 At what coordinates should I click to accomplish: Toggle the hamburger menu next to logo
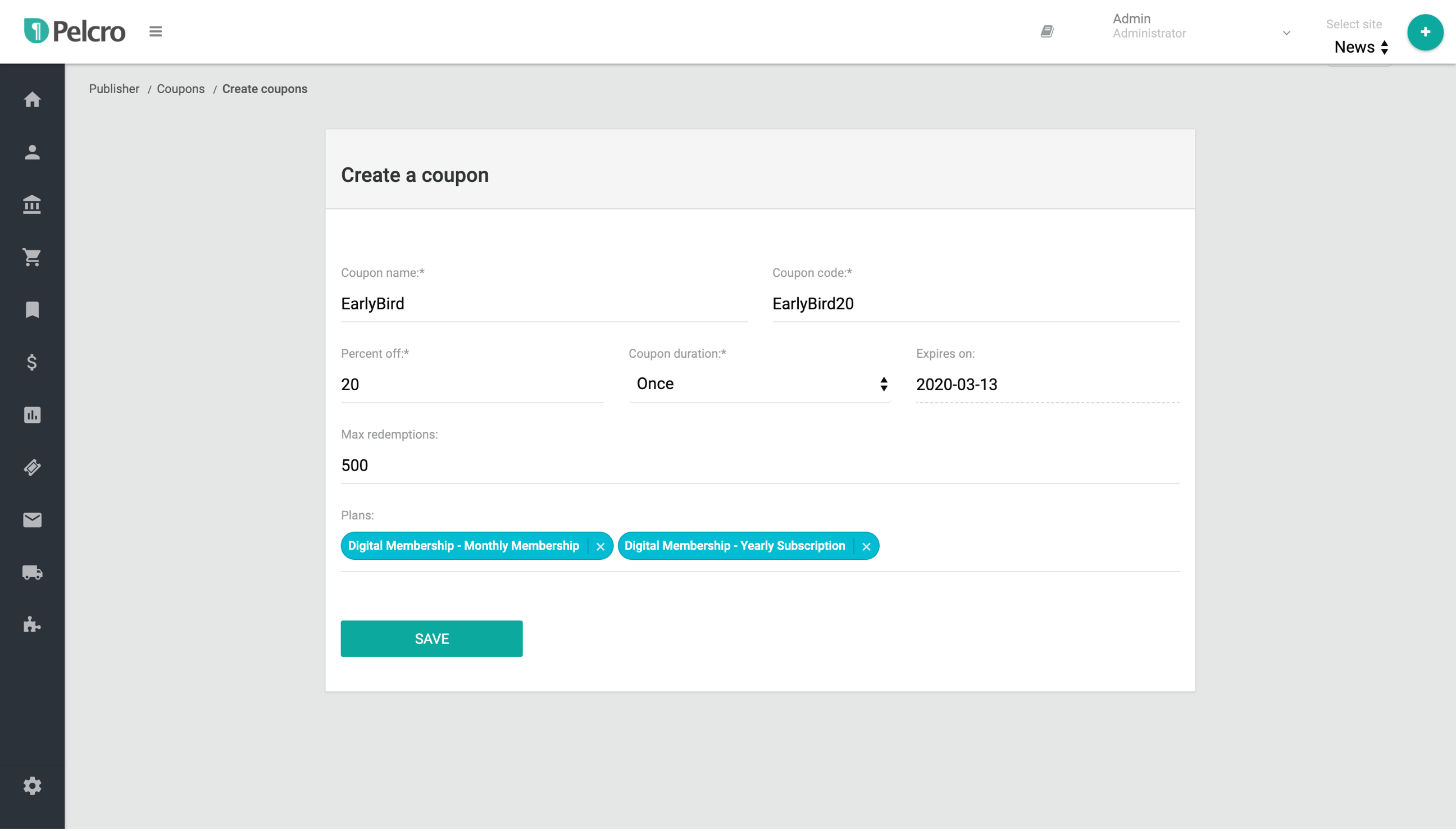point(155,31)
